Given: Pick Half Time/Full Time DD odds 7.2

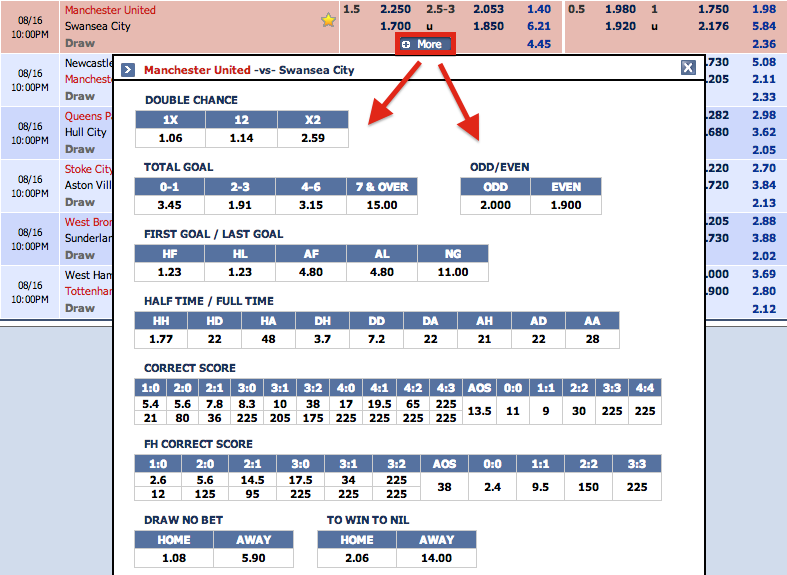Looking at the screenshot, I should pos(376,339).
